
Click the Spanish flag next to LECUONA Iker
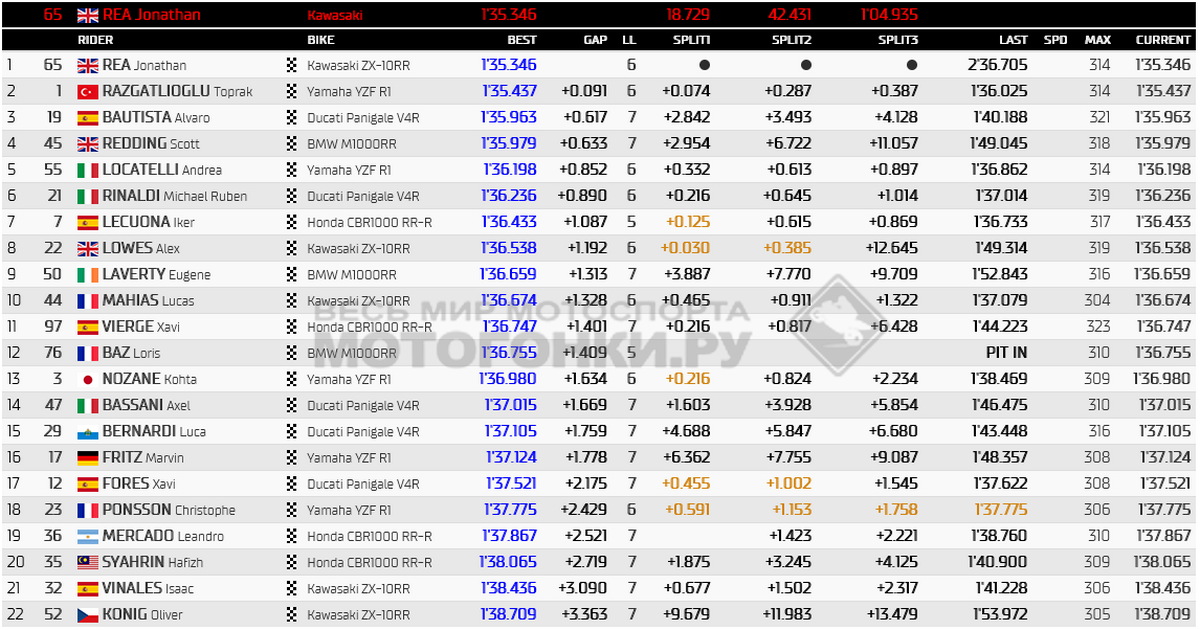pyautogui.click(x=88, y=222)
